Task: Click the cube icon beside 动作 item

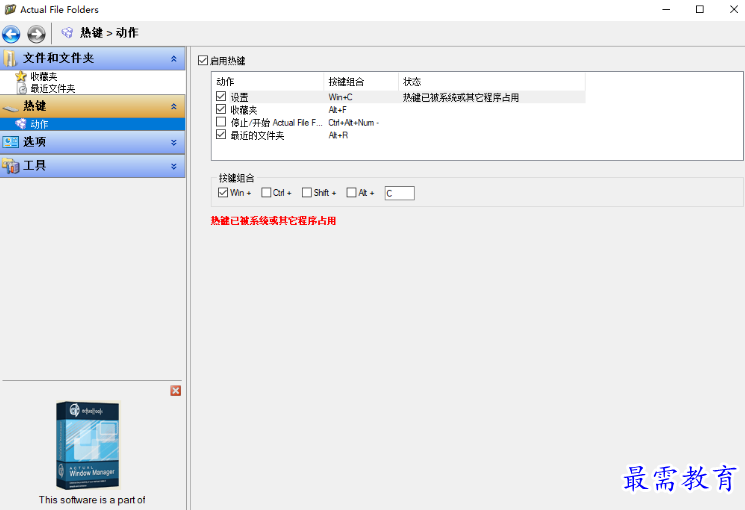Action: click(21, 124)
